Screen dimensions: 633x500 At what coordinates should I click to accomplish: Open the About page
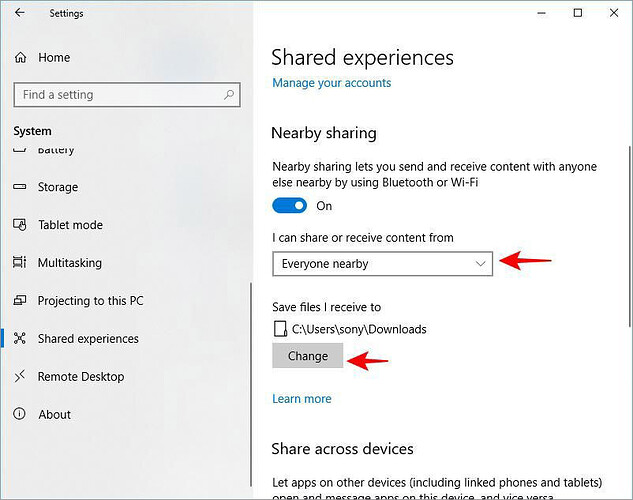(54, 414)
